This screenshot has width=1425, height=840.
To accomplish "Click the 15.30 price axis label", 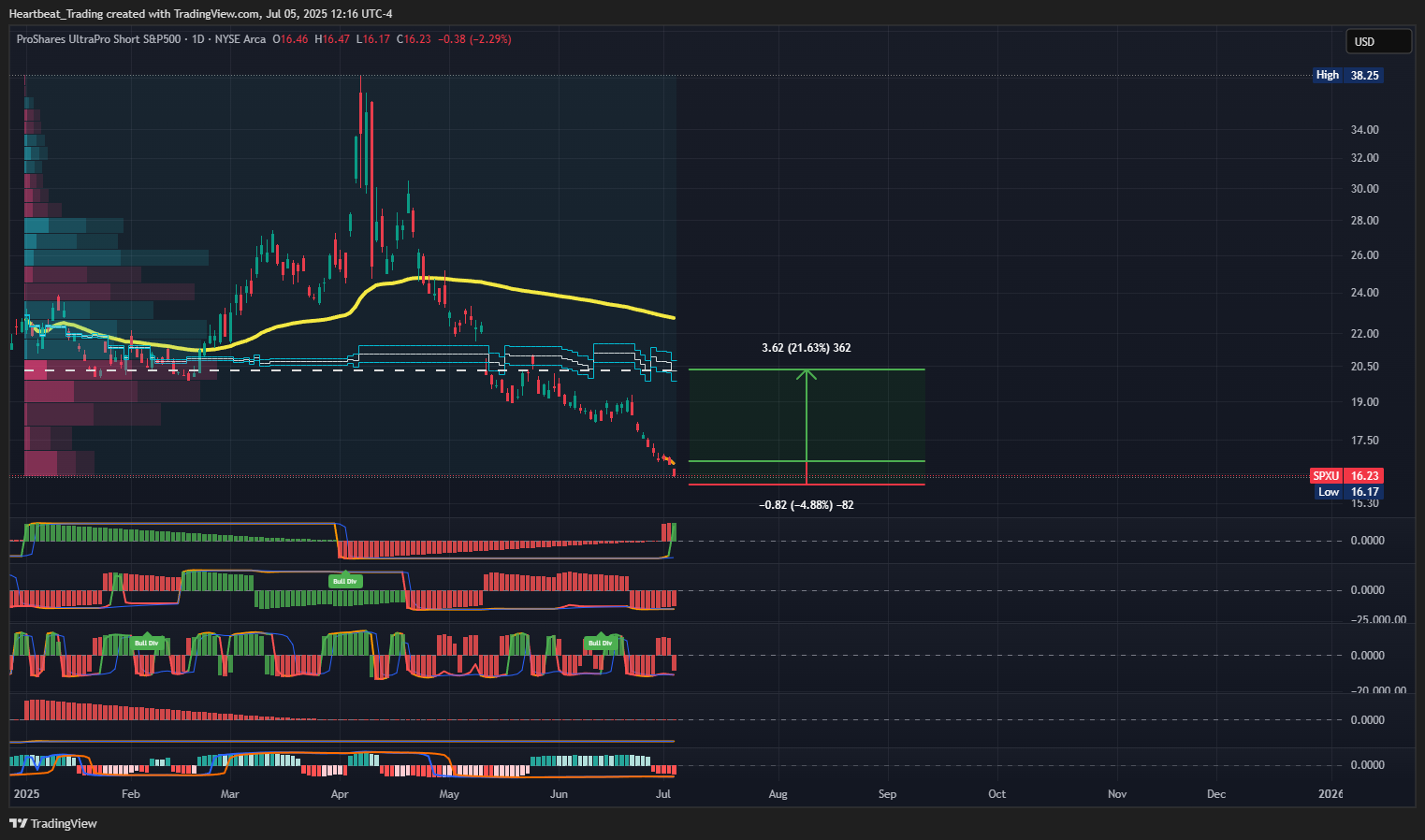I will tap(1364, 503).
